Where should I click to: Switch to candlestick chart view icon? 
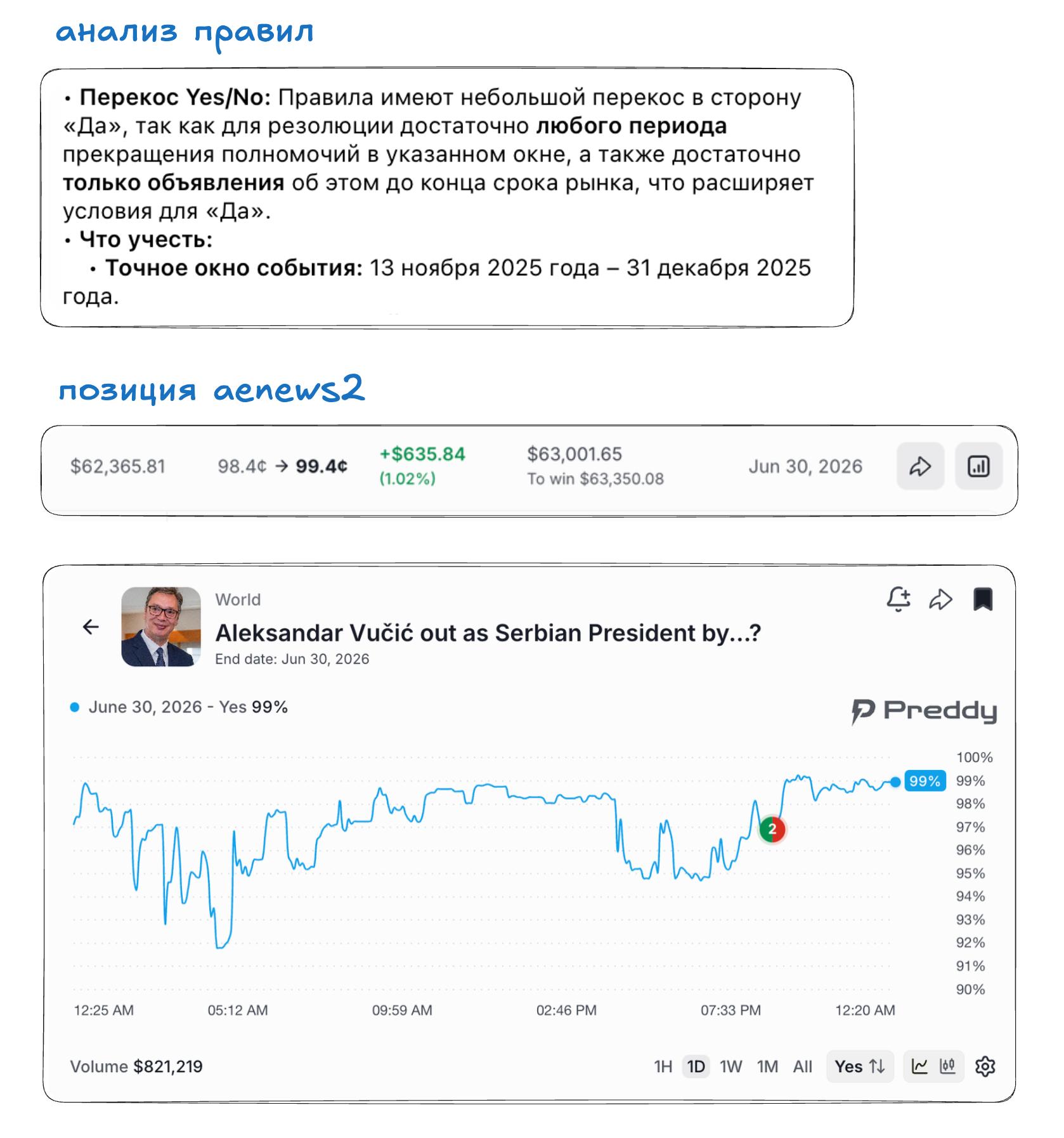[947, 1066]
